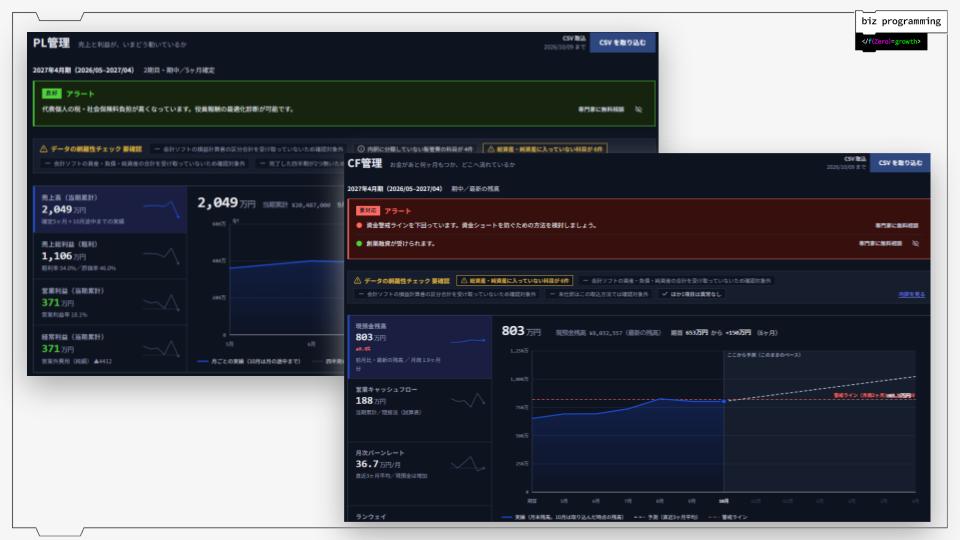Click the large 803万円 figure above CF chart
The height and width of the screenshot is (540, 960).
click(521, 331)
